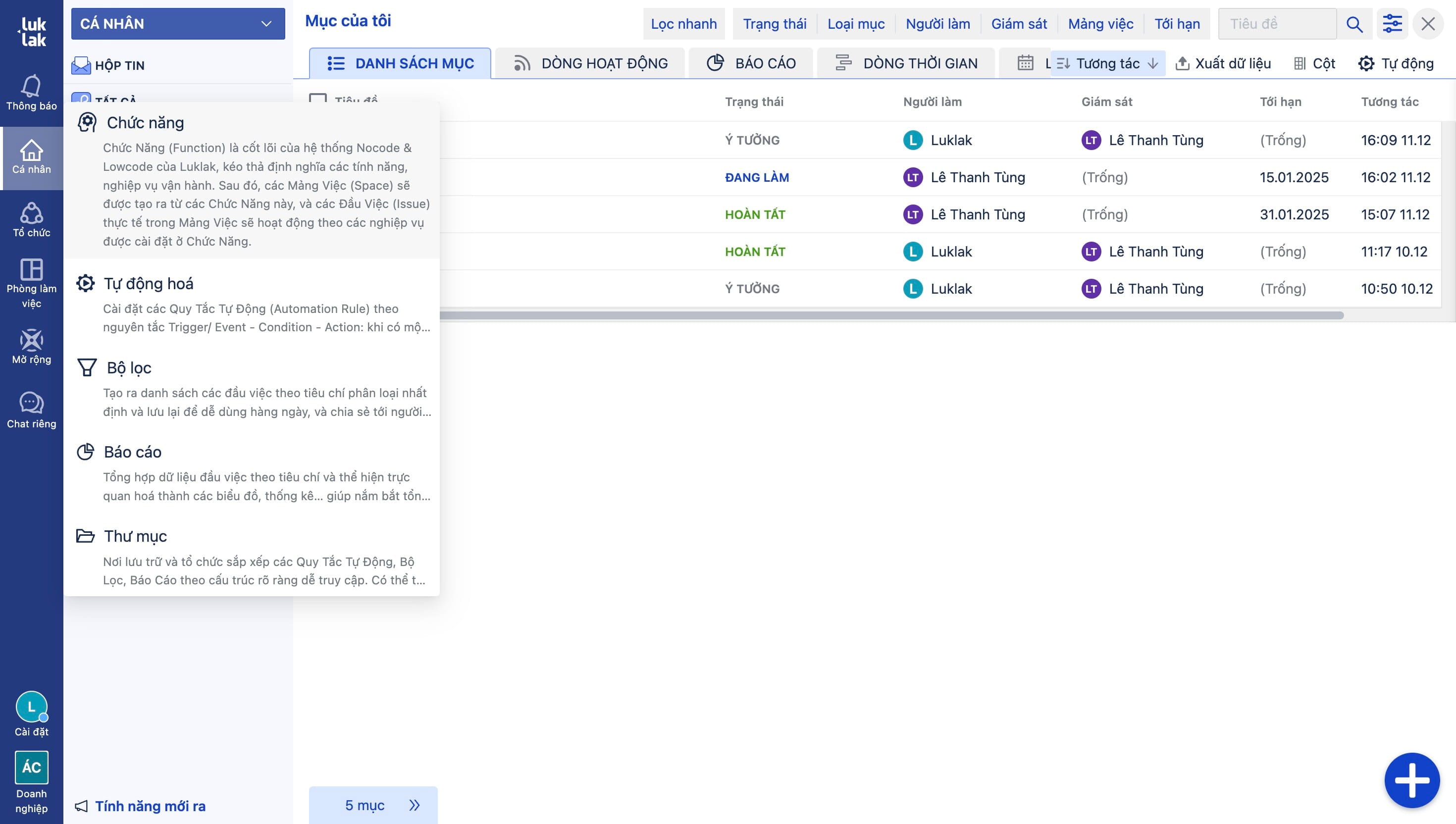Click the blue plus add button
1456x824 pixels.
click(x=1412, y=780)
